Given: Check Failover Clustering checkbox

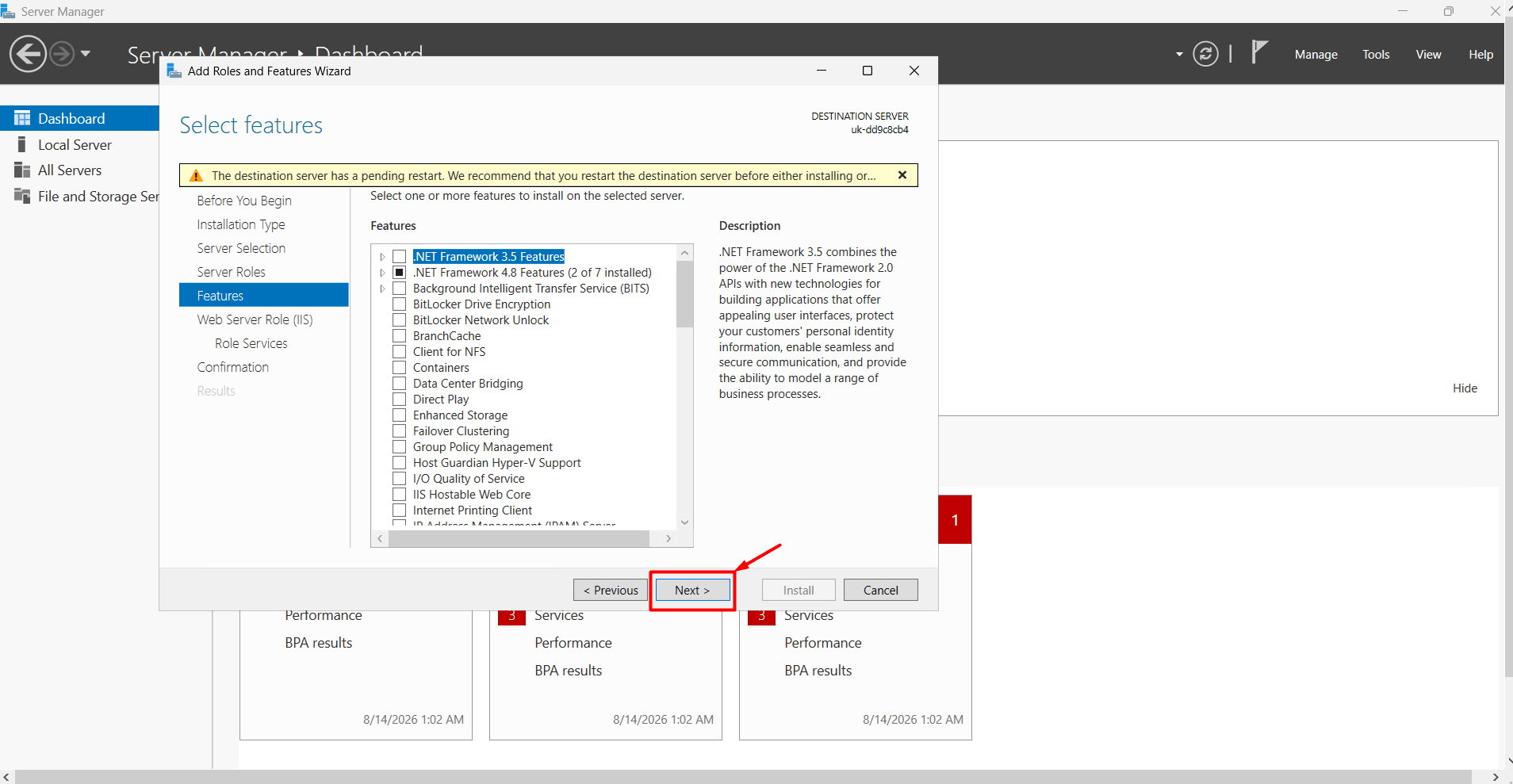Looking at the screenshot, I should coord(400,431).
